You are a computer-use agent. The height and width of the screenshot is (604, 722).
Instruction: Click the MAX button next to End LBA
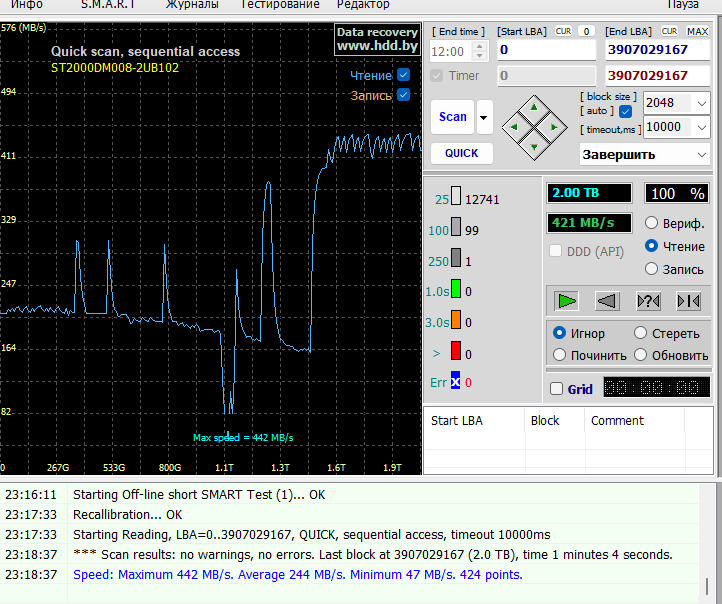click(697, 31)
